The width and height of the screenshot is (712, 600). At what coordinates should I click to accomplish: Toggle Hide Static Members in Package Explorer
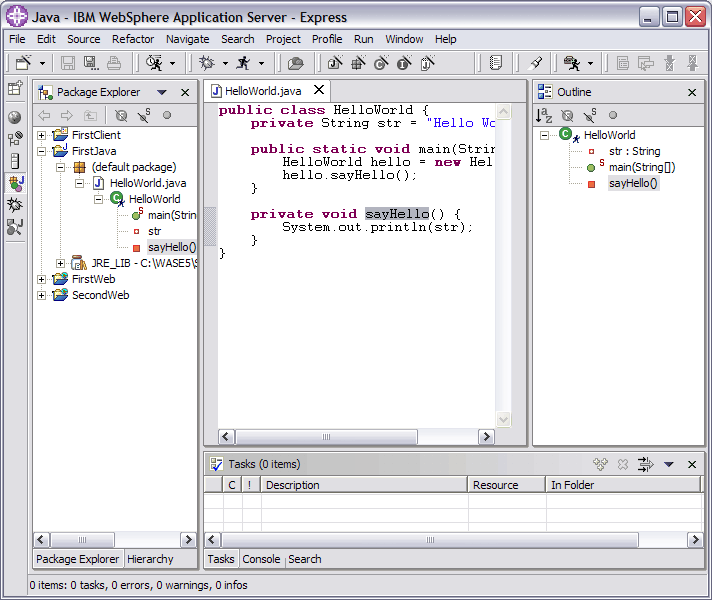click(x=144, y=115)
